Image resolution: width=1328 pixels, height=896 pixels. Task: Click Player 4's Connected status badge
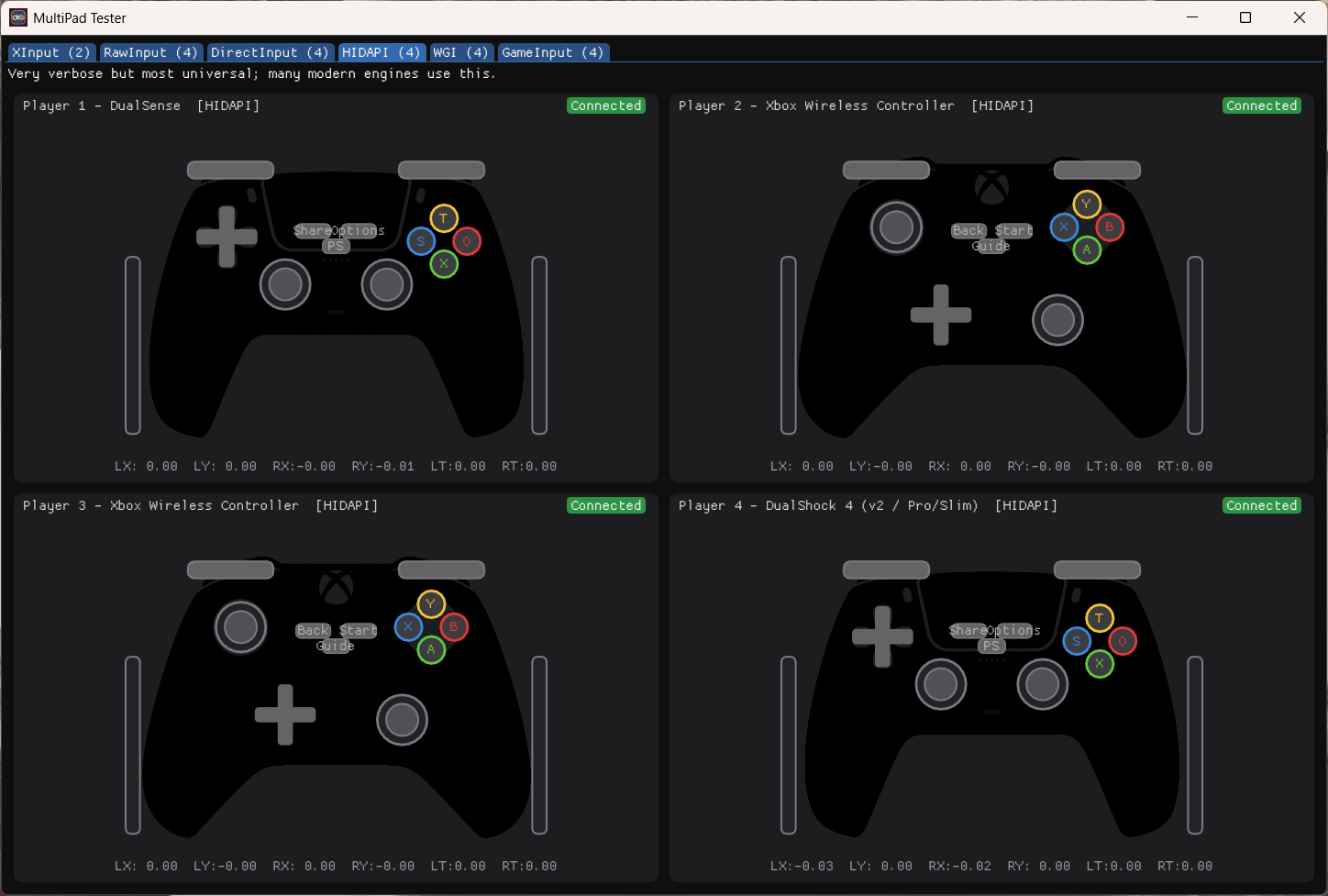(1262, 505)
